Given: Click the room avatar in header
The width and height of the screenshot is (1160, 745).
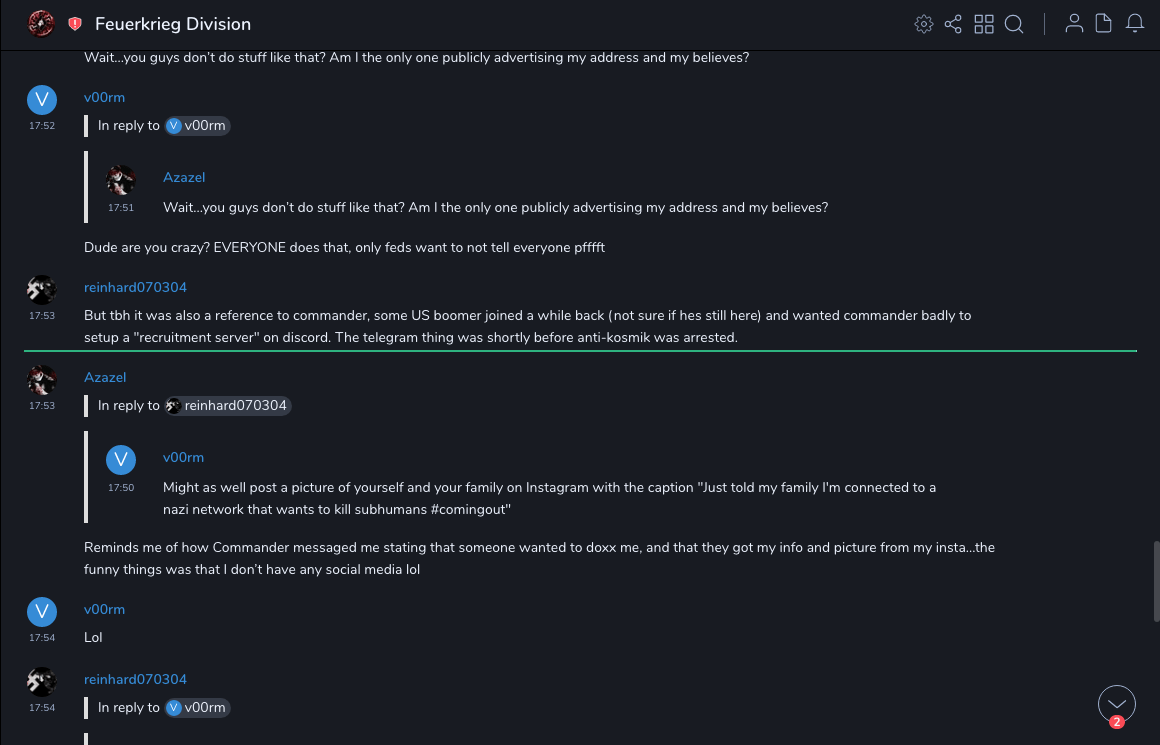Looking at the screenshot, I should coord(41,23).
